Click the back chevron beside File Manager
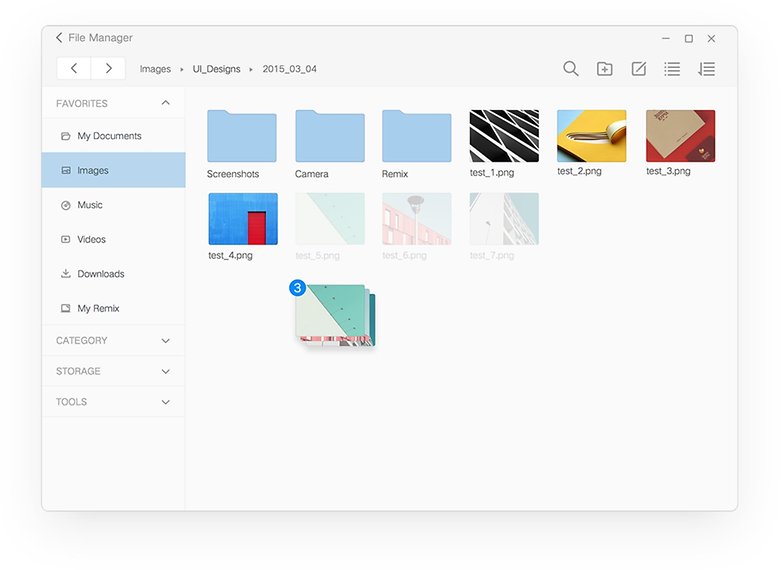Viewport: 782px width, 570px height. [59, 37]
